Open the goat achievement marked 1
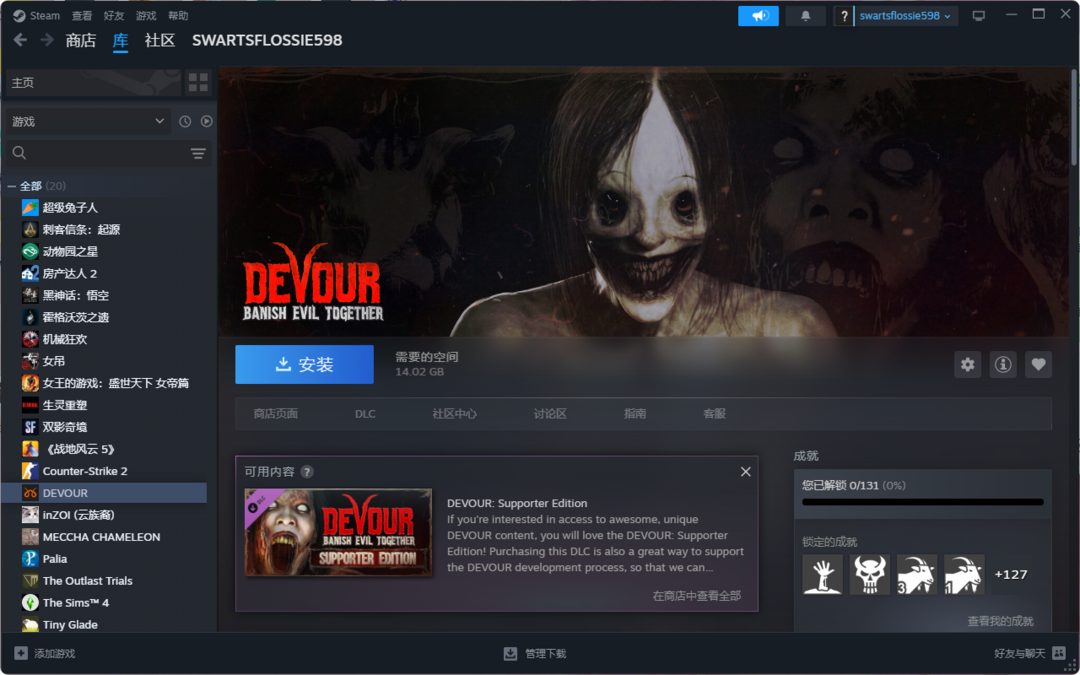This screenshot has height=675, width=1080. tap(964, 574)
